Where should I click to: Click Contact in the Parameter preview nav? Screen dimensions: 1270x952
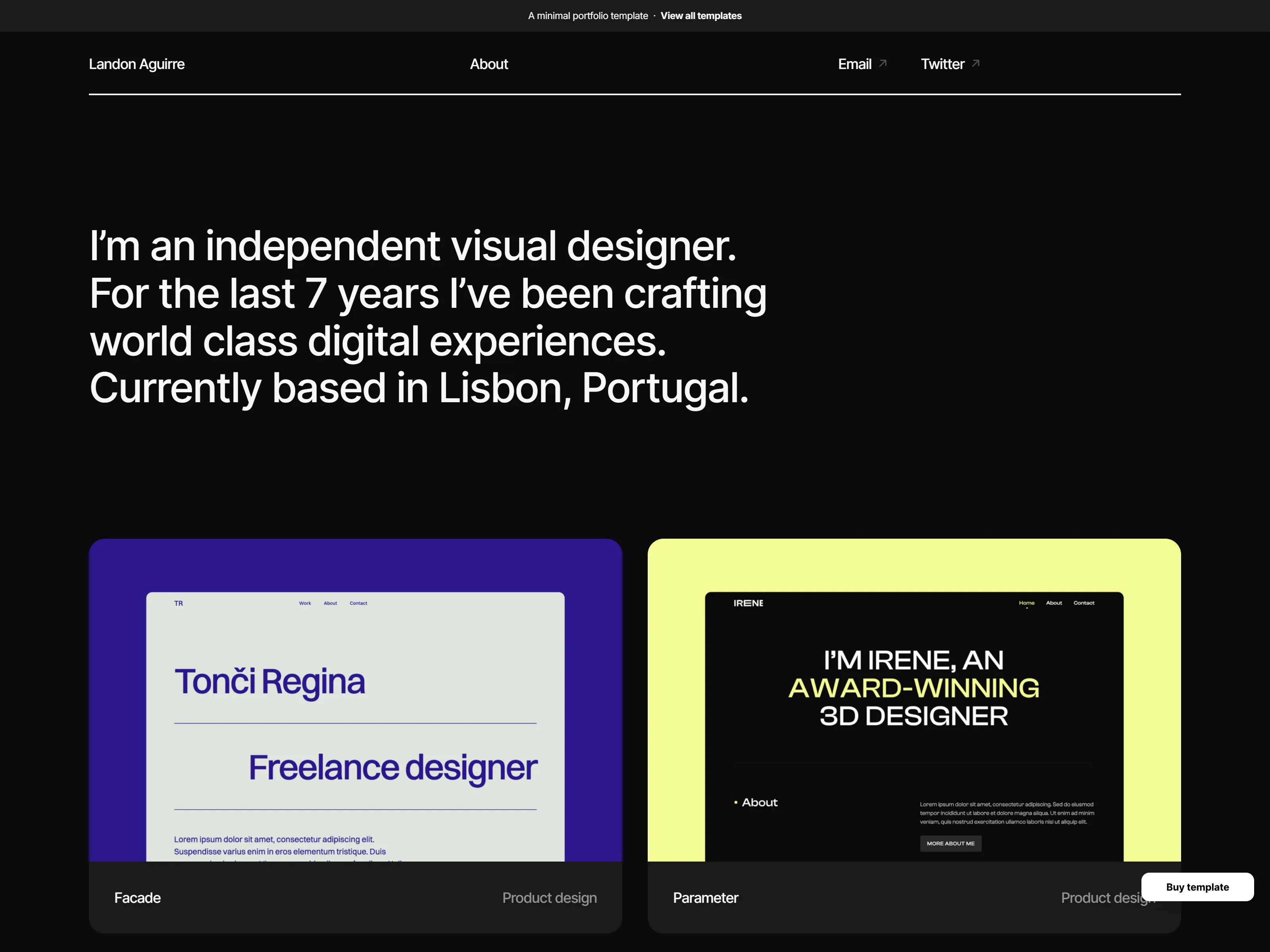[x=1084, y=603]
